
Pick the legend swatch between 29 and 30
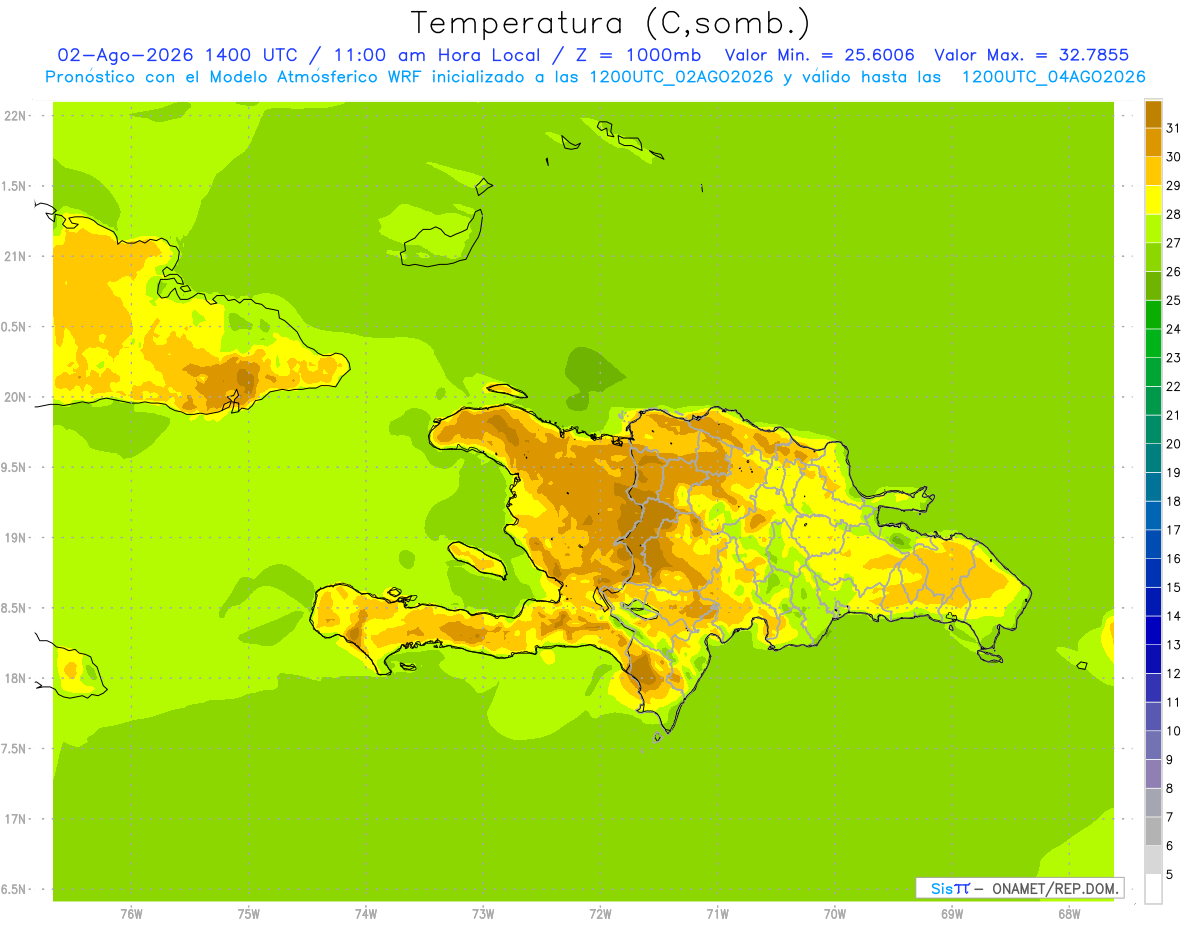coord(1153,171)
